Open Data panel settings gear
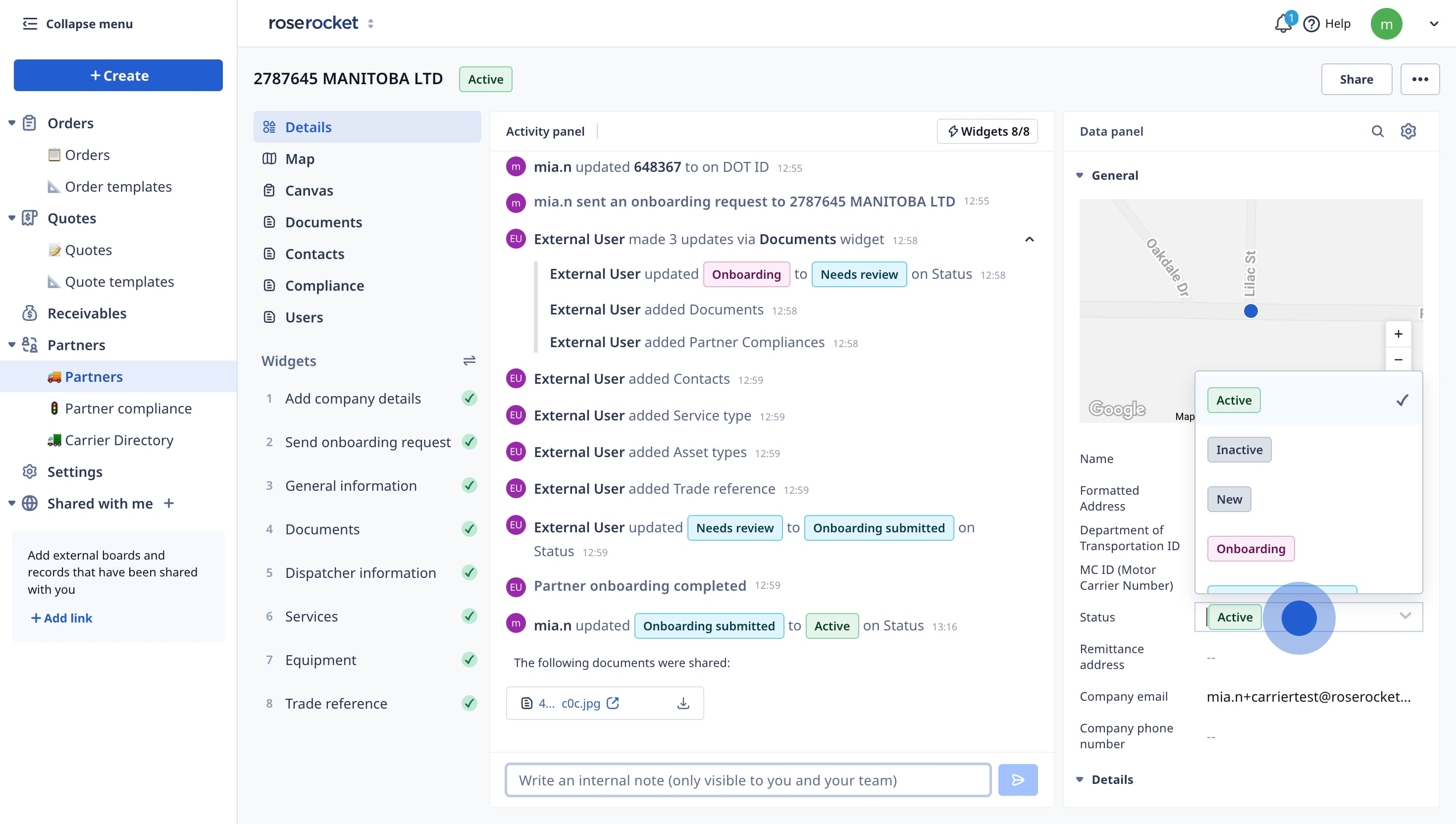1456x824 pixels. pyautogui.click(x=1408, y=131)
